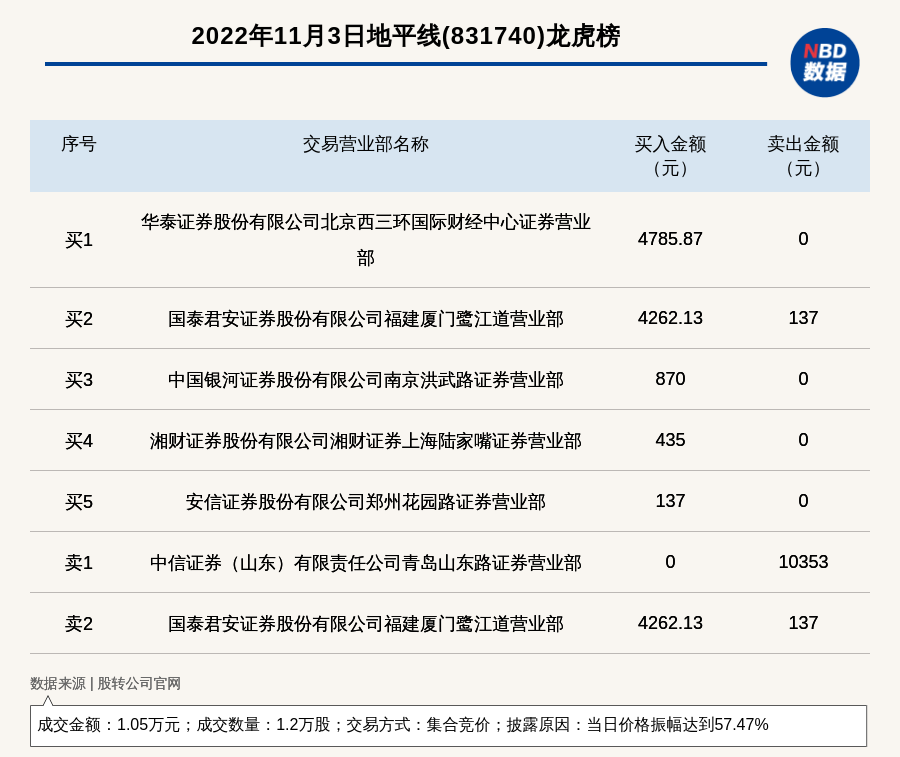Viewport: 900px width, 757px height.
Task: Click the 卖出金额（元） column header
Action: tap(803, 156)
